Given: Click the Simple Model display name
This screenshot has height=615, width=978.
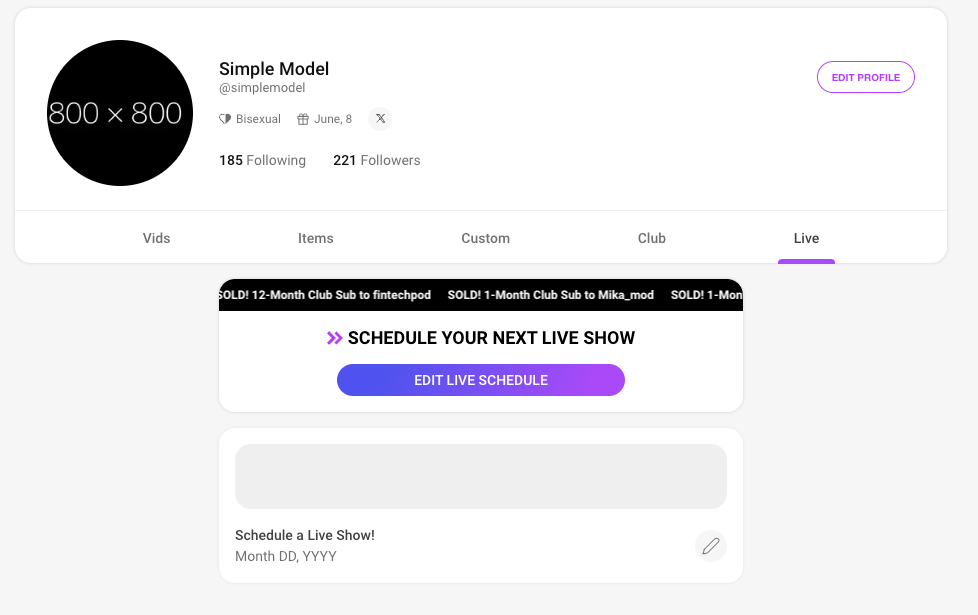Looking at the screenshot, I should tap(274, 69).
